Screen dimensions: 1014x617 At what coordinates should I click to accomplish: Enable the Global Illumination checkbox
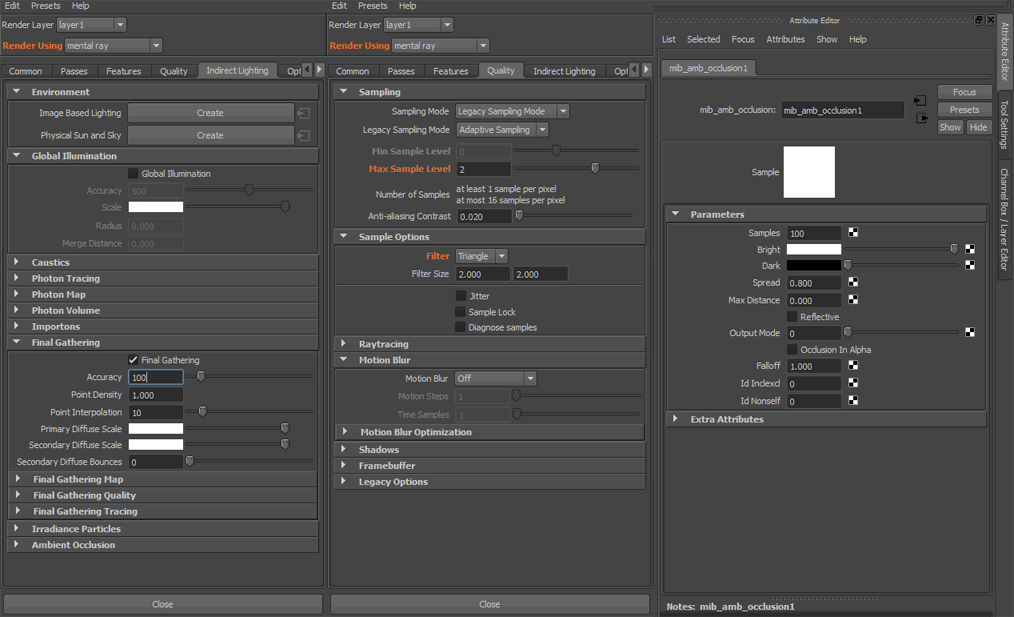pyautogui.click(x=133, y=173)
